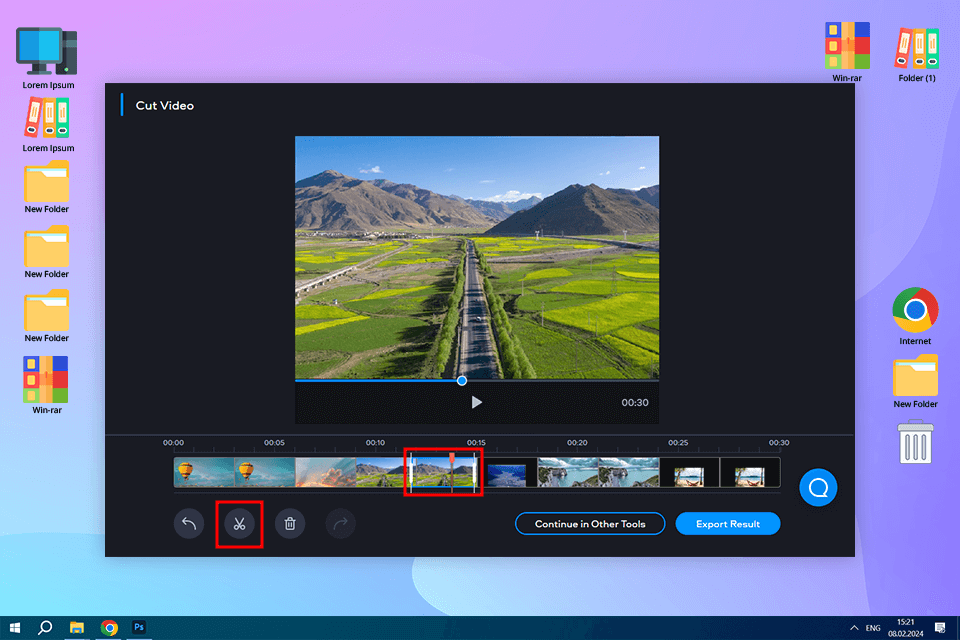Open Chrome from the taskbar
Viewport: 960px width, 640px height.
(109, 628)
